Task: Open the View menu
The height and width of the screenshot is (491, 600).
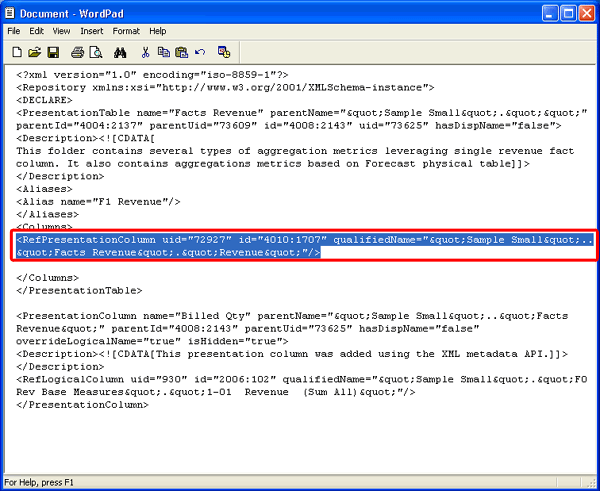Action: [61, 31]
